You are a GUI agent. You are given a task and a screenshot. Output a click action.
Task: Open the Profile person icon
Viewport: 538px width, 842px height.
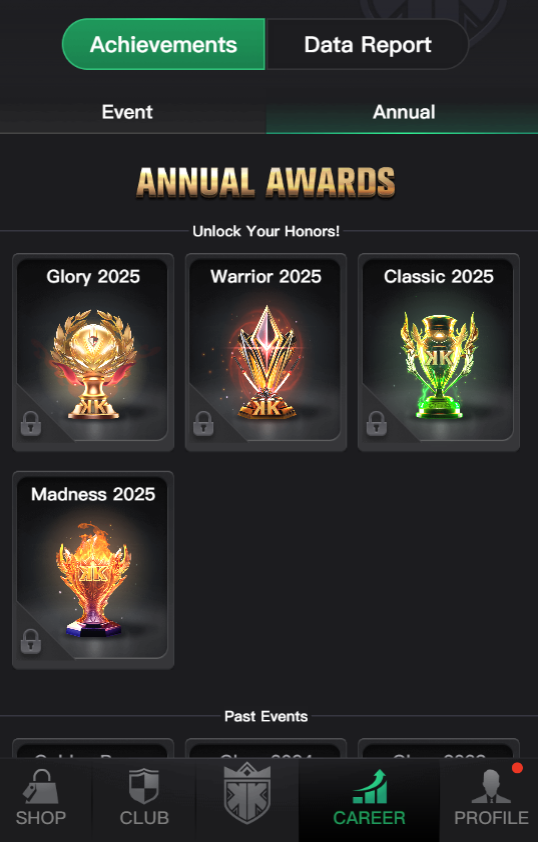(491, 786)
